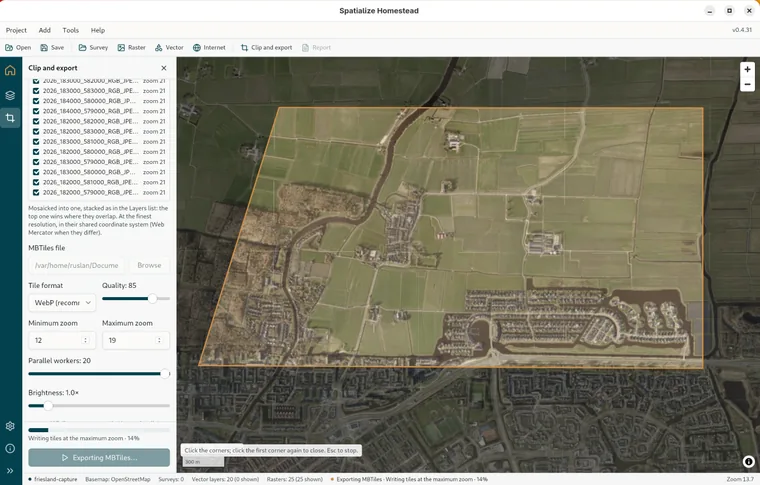
Task: Click Maximum zoom stepper arrows
Action: click(159, 340)
